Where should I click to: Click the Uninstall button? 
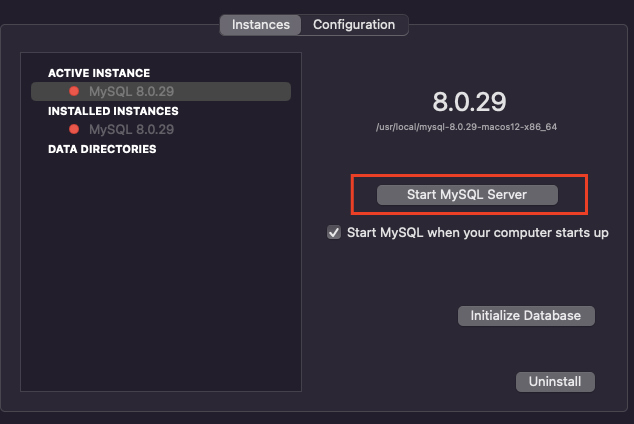click(555, 382)
